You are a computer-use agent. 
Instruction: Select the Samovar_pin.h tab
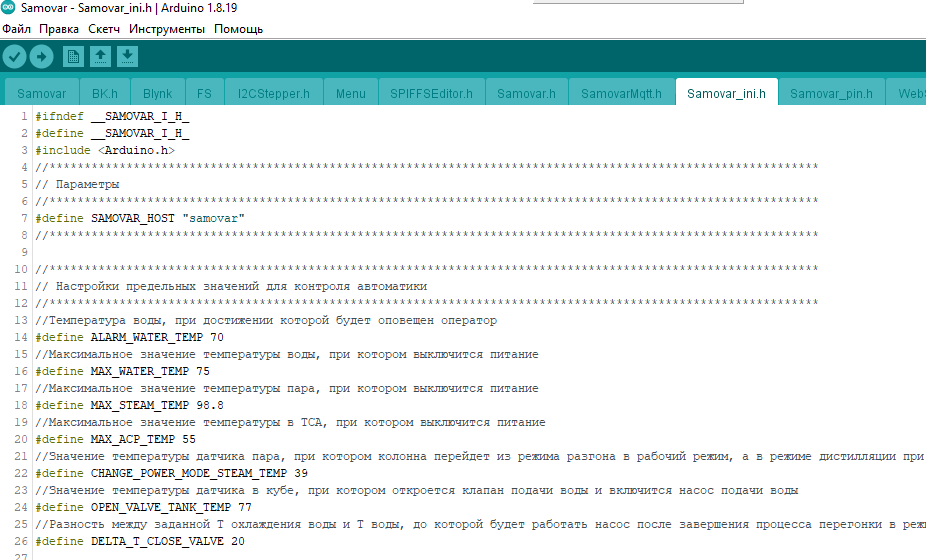pos(831,94)
